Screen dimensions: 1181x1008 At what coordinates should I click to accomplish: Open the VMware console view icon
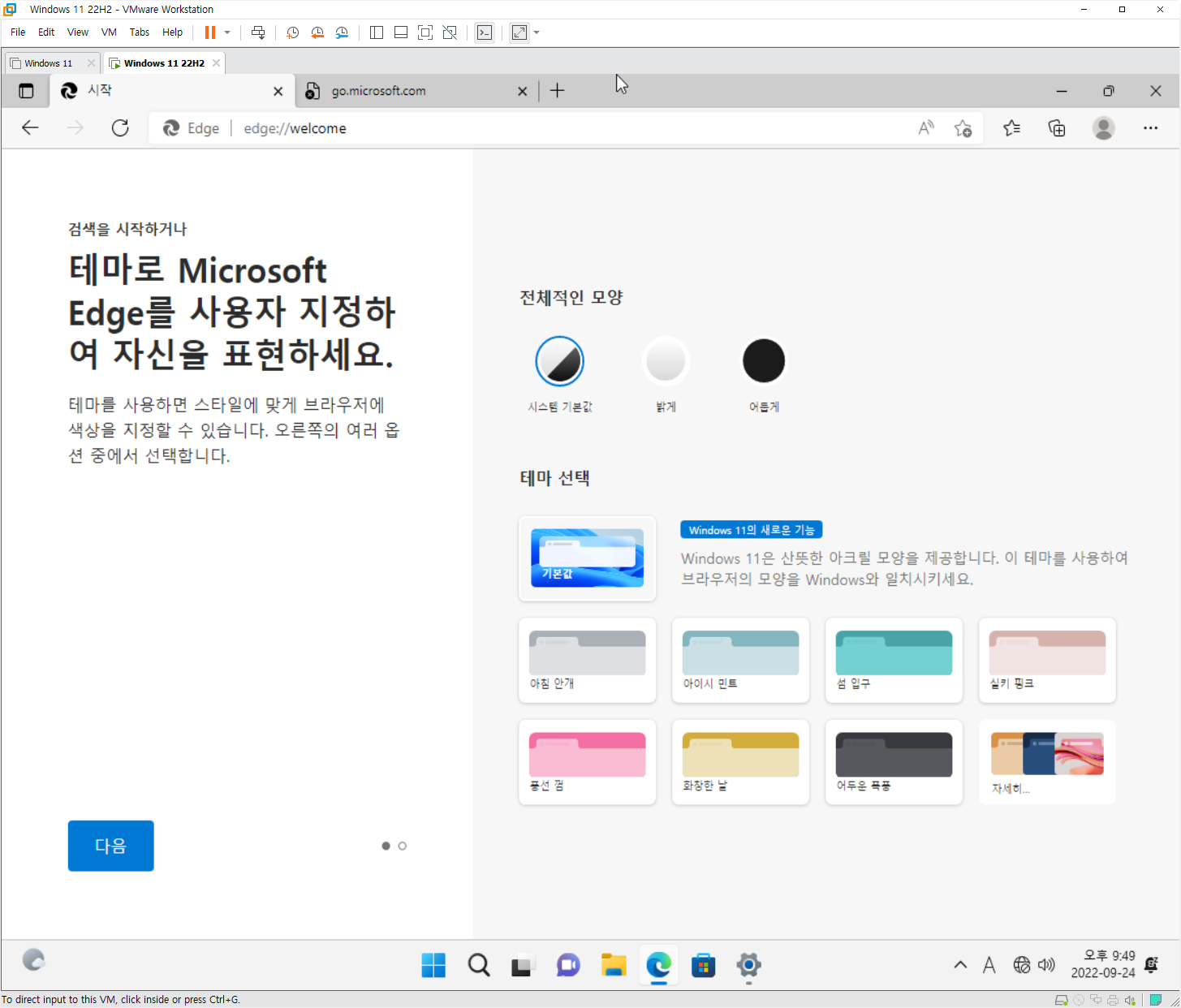485,32
